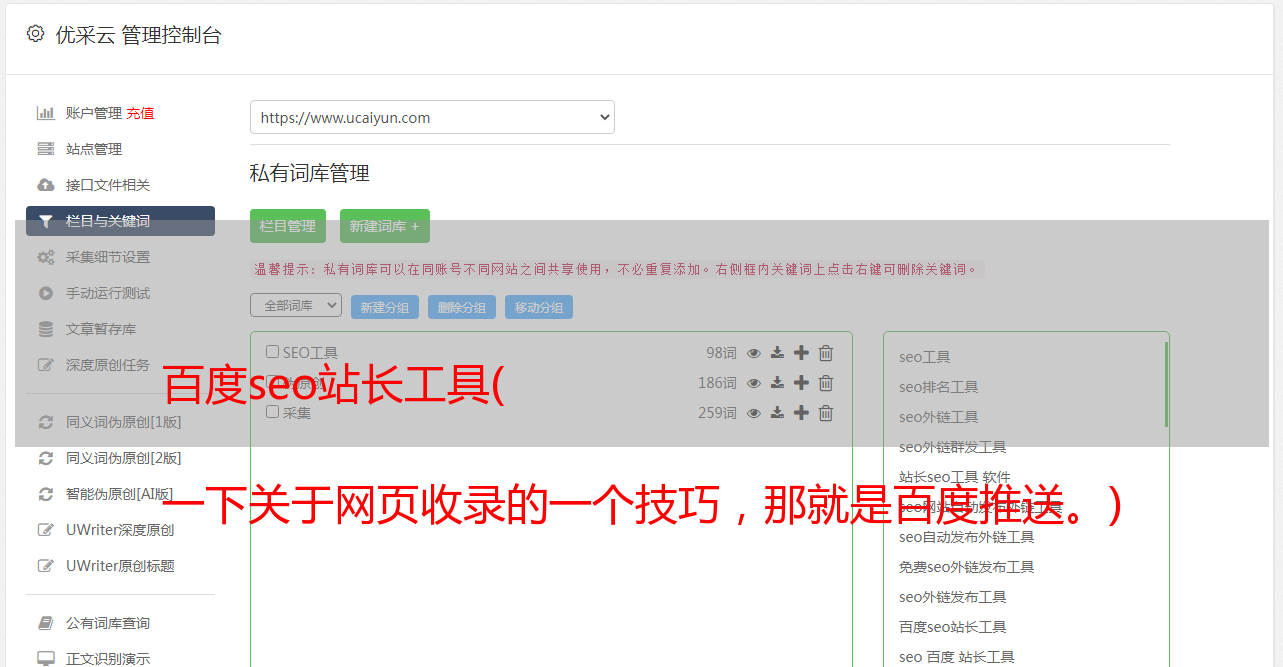Select keyword seo外链群发工具
Screen dimensions: 1283x667
click(953, 447)
